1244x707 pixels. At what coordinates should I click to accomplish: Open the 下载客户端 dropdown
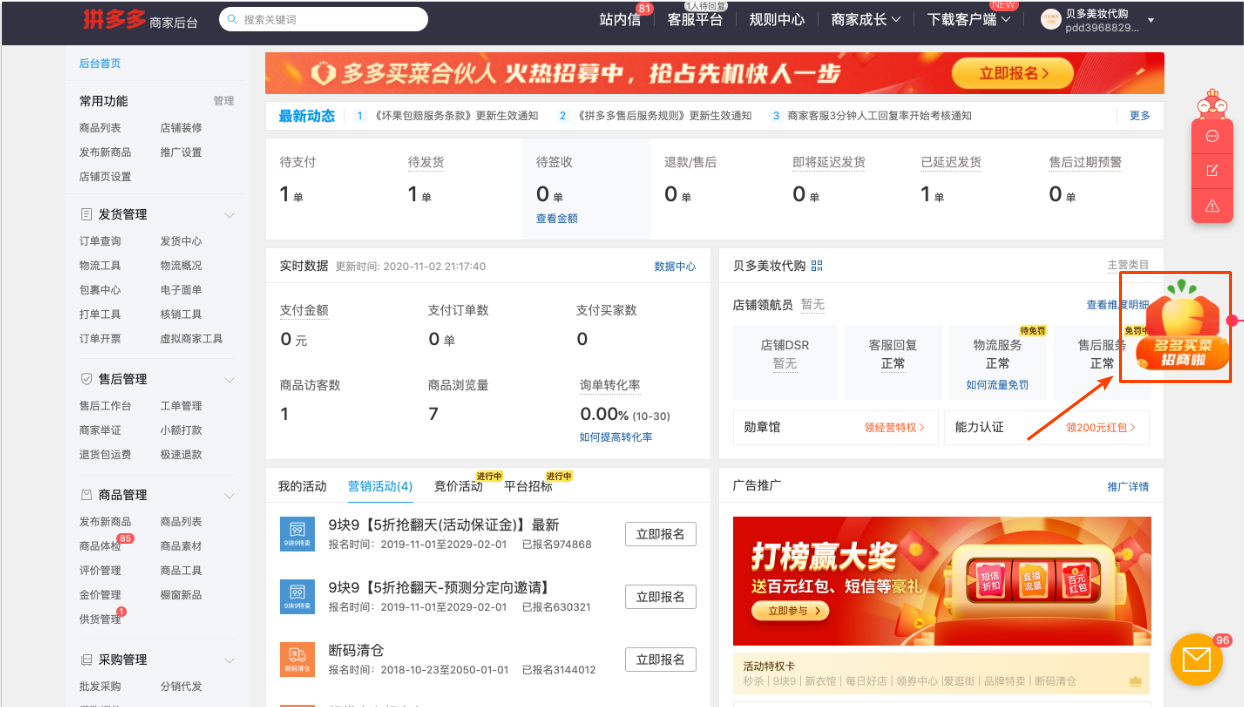[x=969, y=19]
